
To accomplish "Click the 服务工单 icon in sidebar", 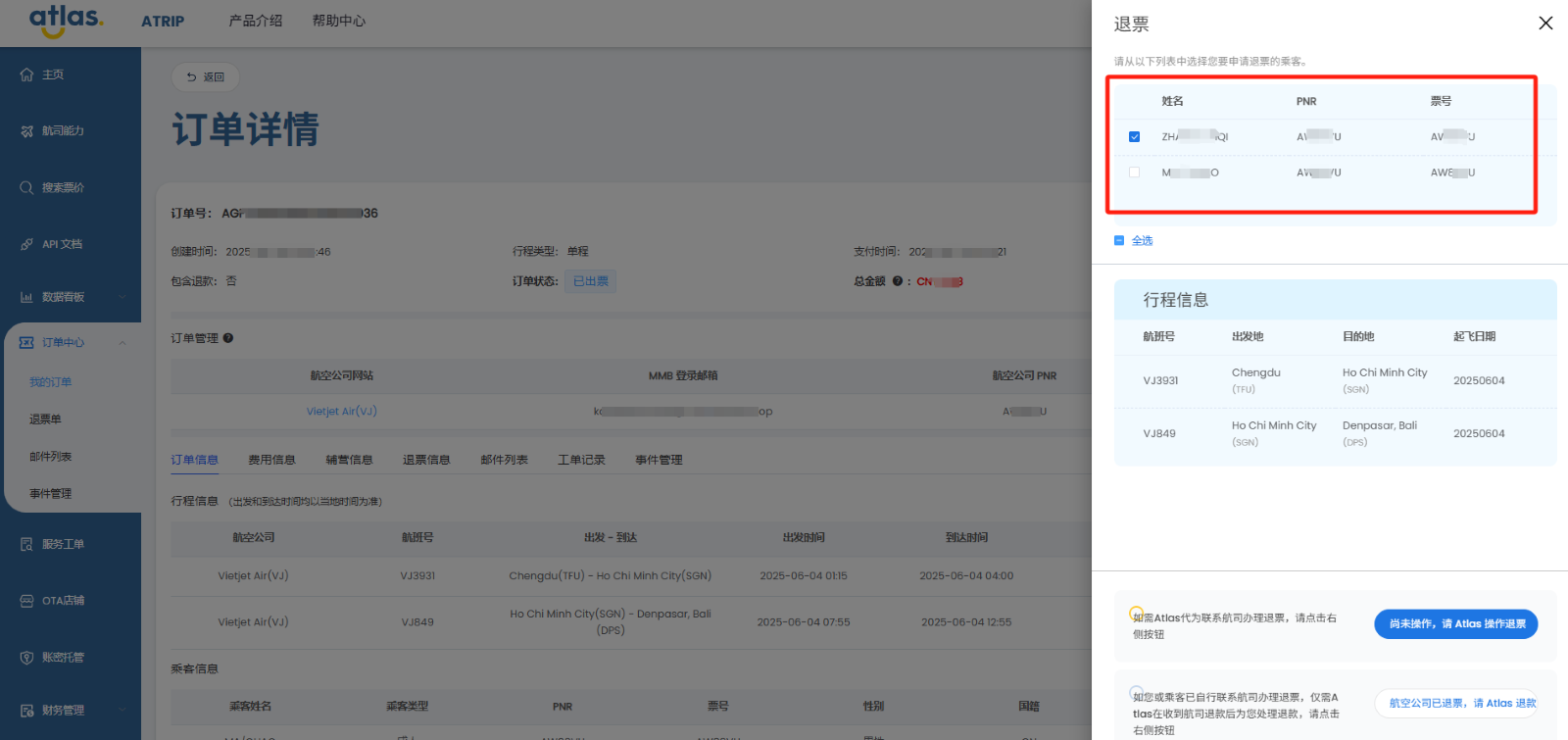I will pos(26,544).
